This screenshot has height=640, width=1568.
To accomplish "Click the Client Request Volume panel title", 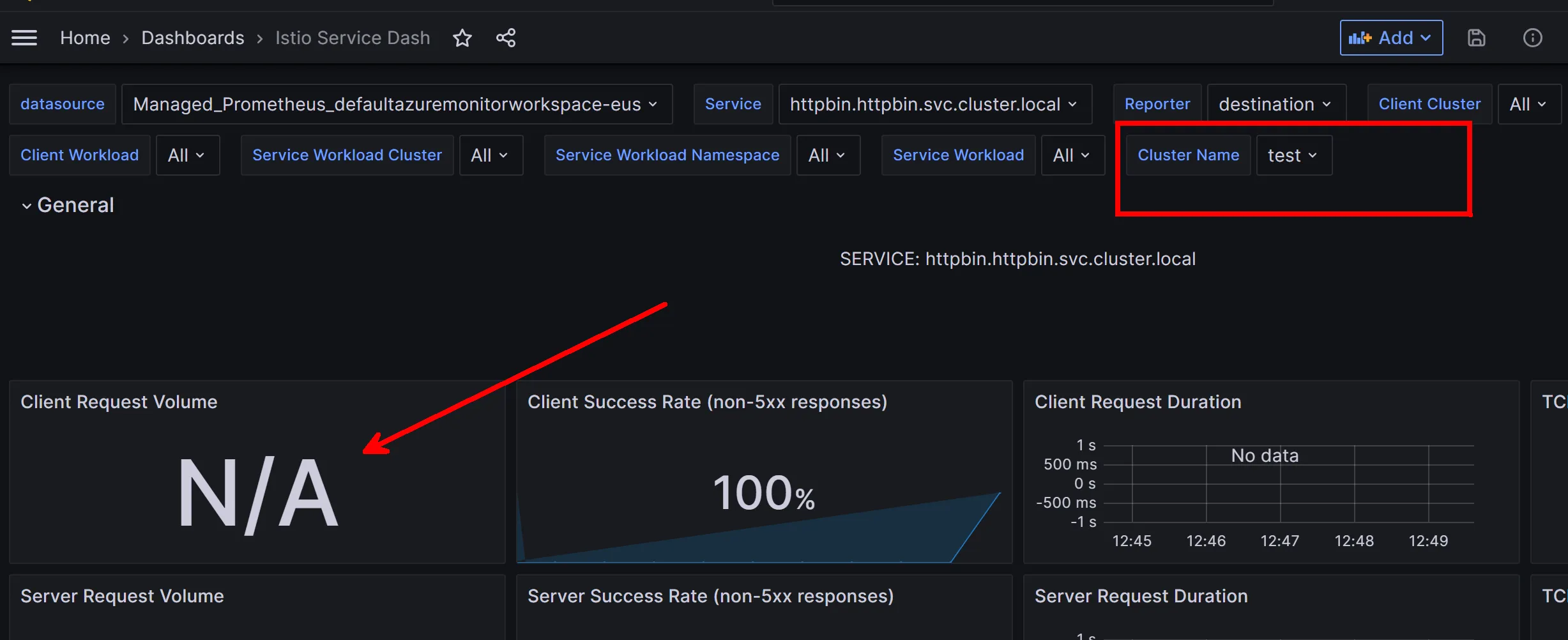I will pyautogui.click(x=119, y=402).
